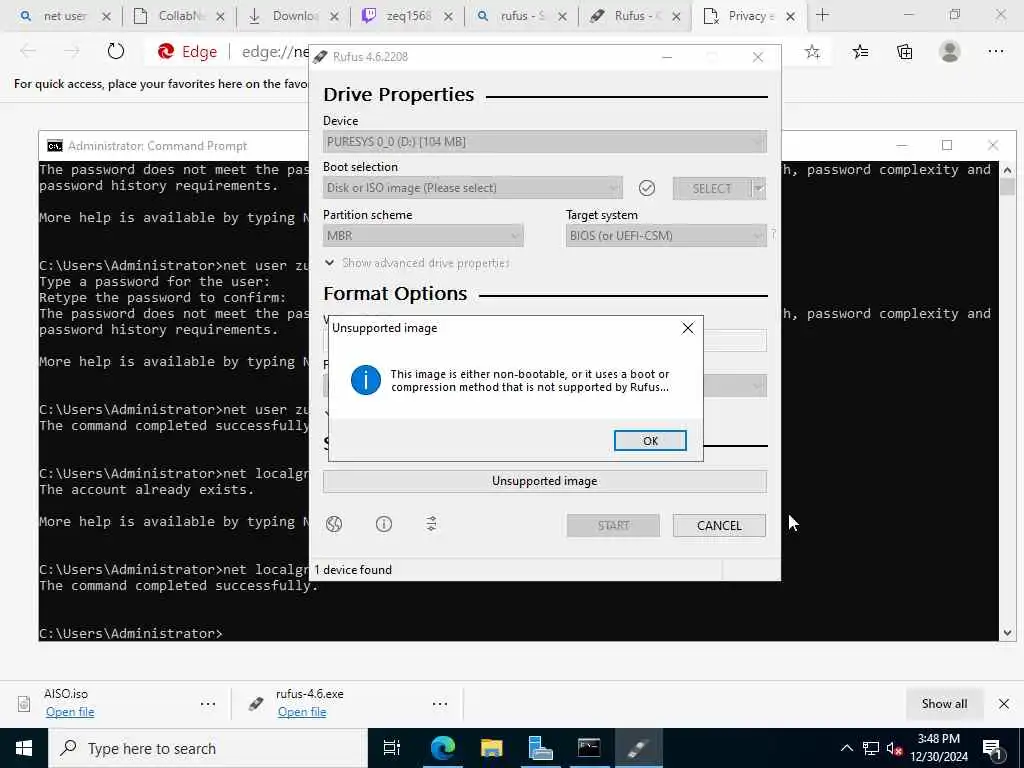
Task: Add this page to favorites star
Action: click(812, 52)
